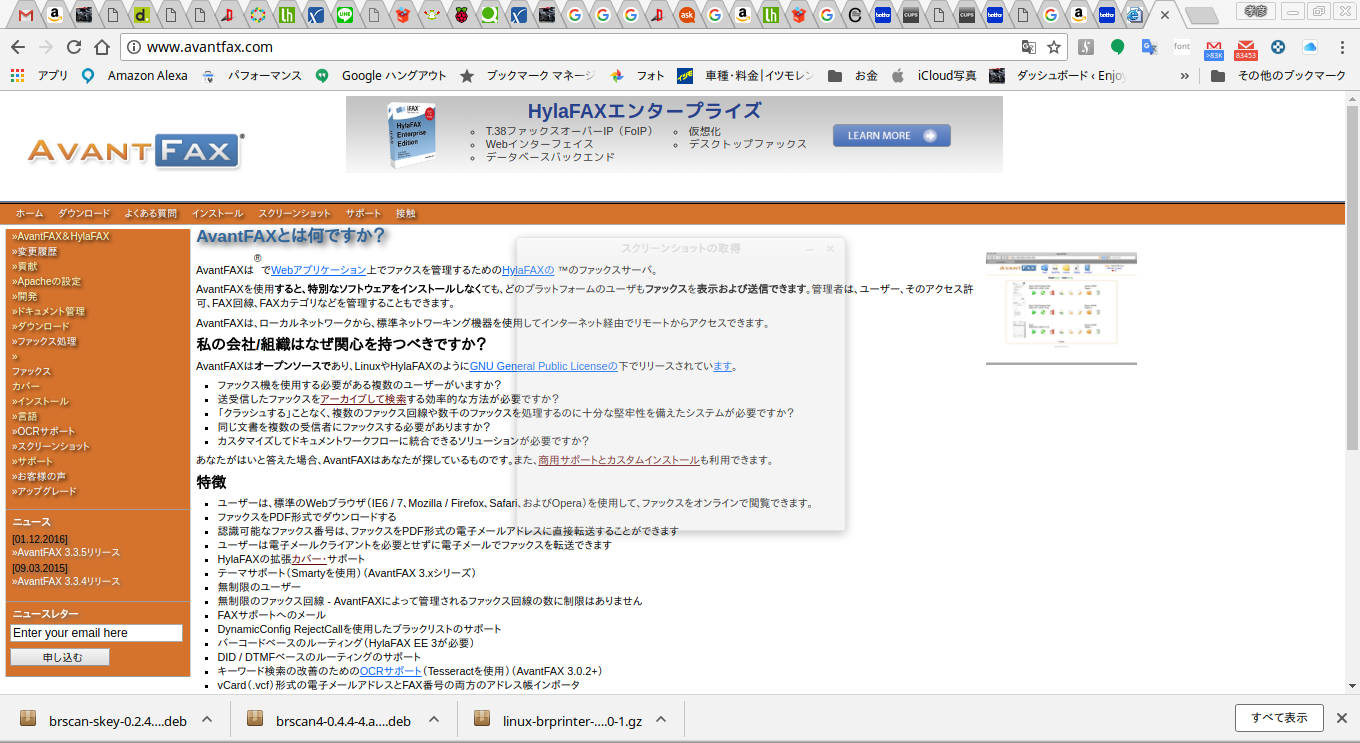The width and height of the screenshot is (1360, 743).
Task: Open Chrome's three-dot menu
Action: click(x=1342, y=47)
